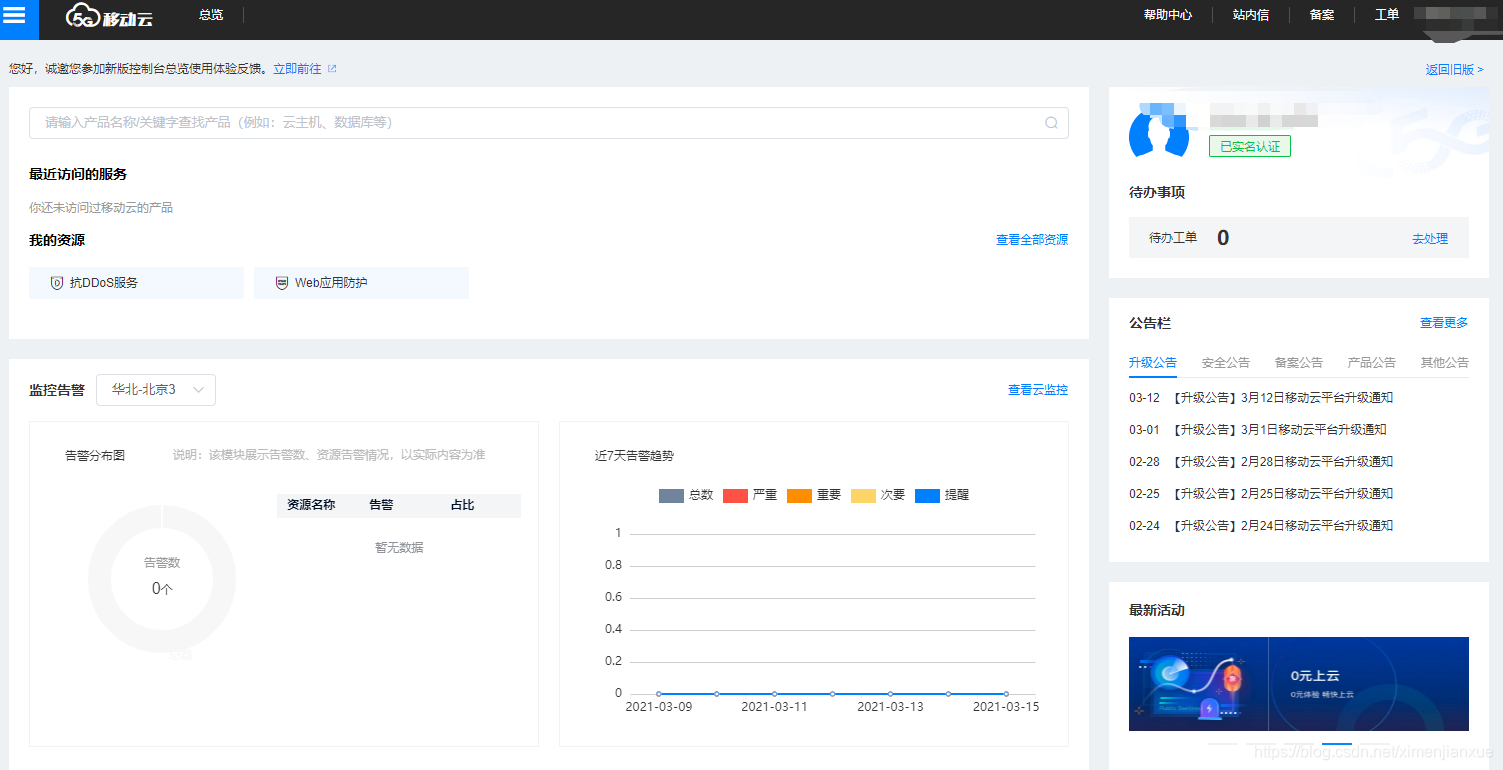Toggle the 严重 red legend series
This screenshot has width=1503, height=770.
click(750, 495)
